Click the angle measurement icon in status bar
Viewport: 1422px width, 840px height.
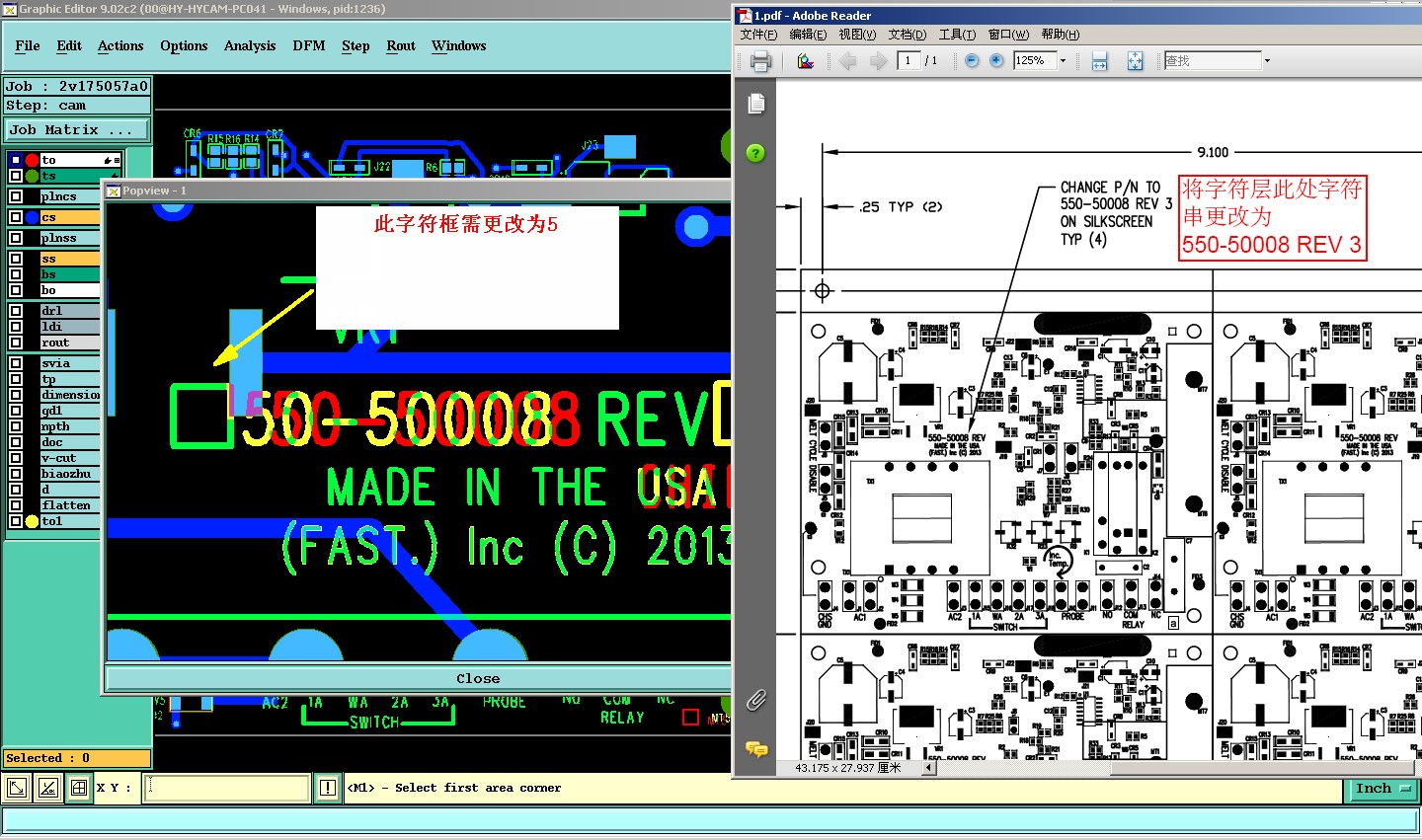point(47,788)
